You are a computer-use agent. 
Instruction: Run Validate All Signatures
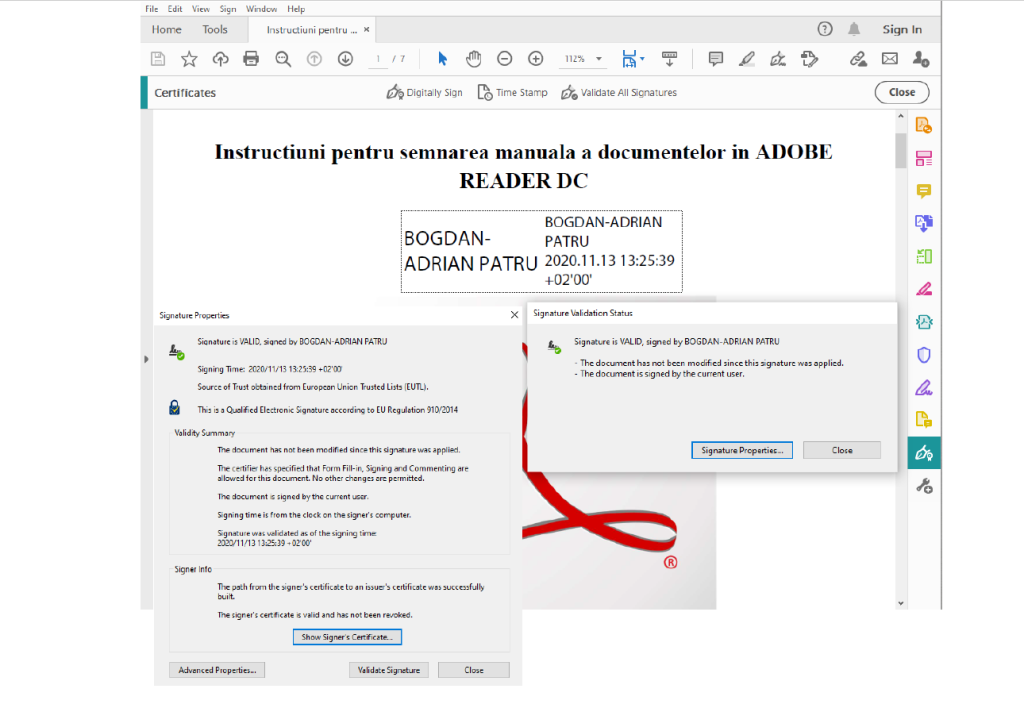tap(620, 92)
